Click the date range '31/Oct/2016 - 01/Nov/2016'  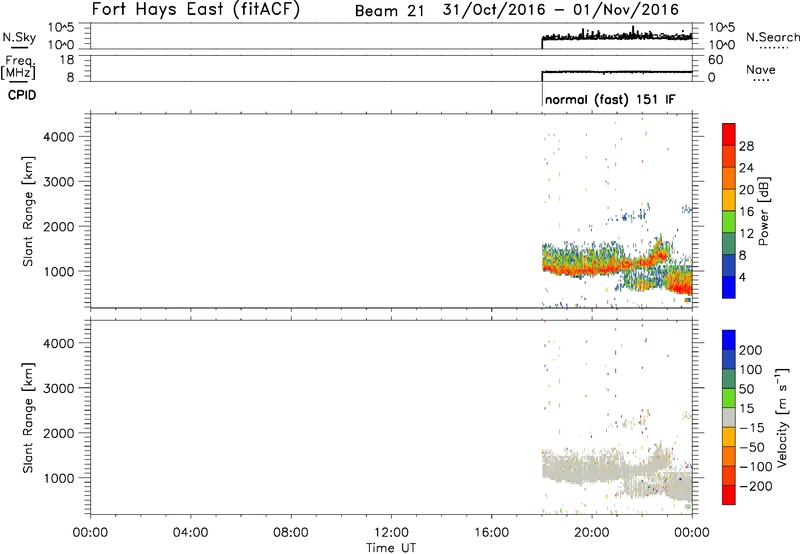point(561,10)
